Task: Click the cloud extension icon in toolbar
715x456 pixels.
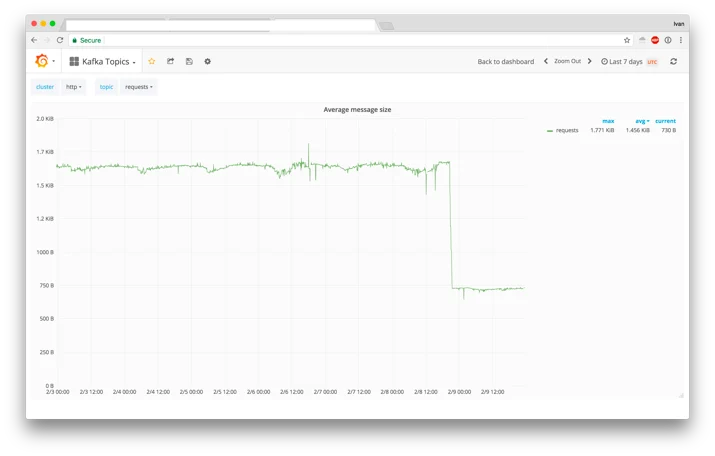Action: [642, 40]
